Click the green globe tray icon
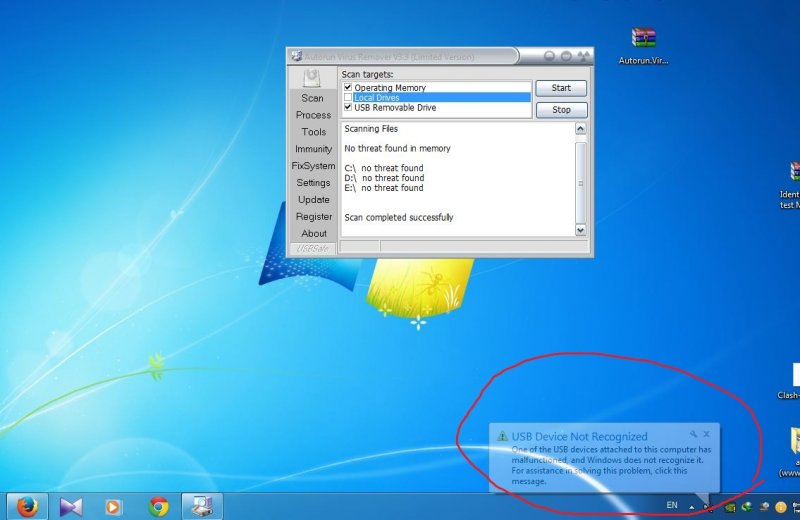800x520 pixels. (x=747, y=507)
